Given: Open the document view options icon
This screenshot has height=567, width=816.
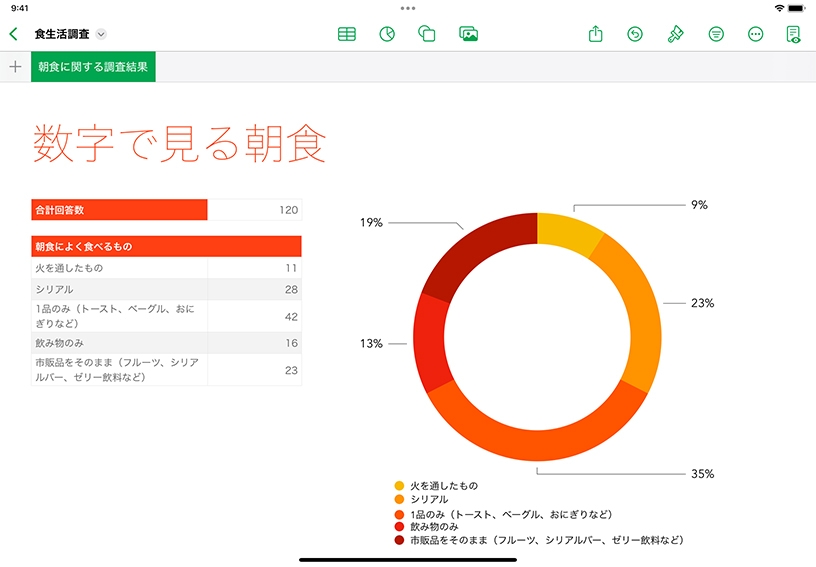Looking at the screenshot, I should [x=793, y=34].
